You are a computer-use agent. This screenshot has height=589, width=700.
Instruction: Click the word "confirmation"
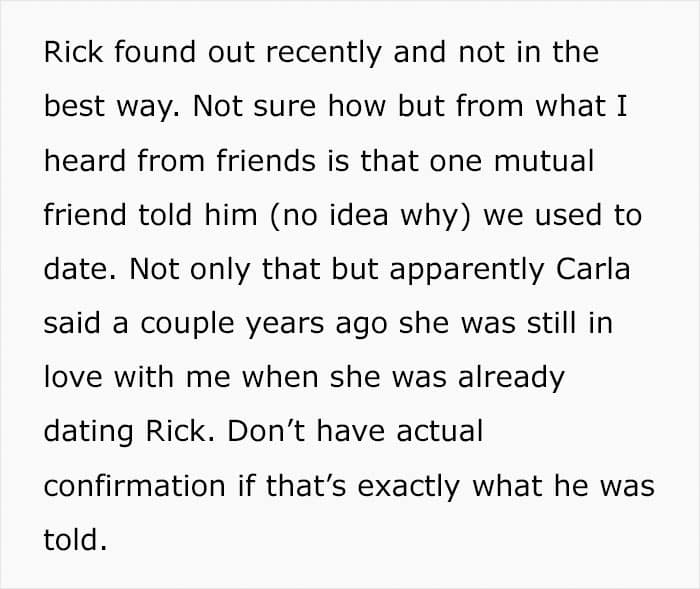pyautogui.click(x=134, y=485)
